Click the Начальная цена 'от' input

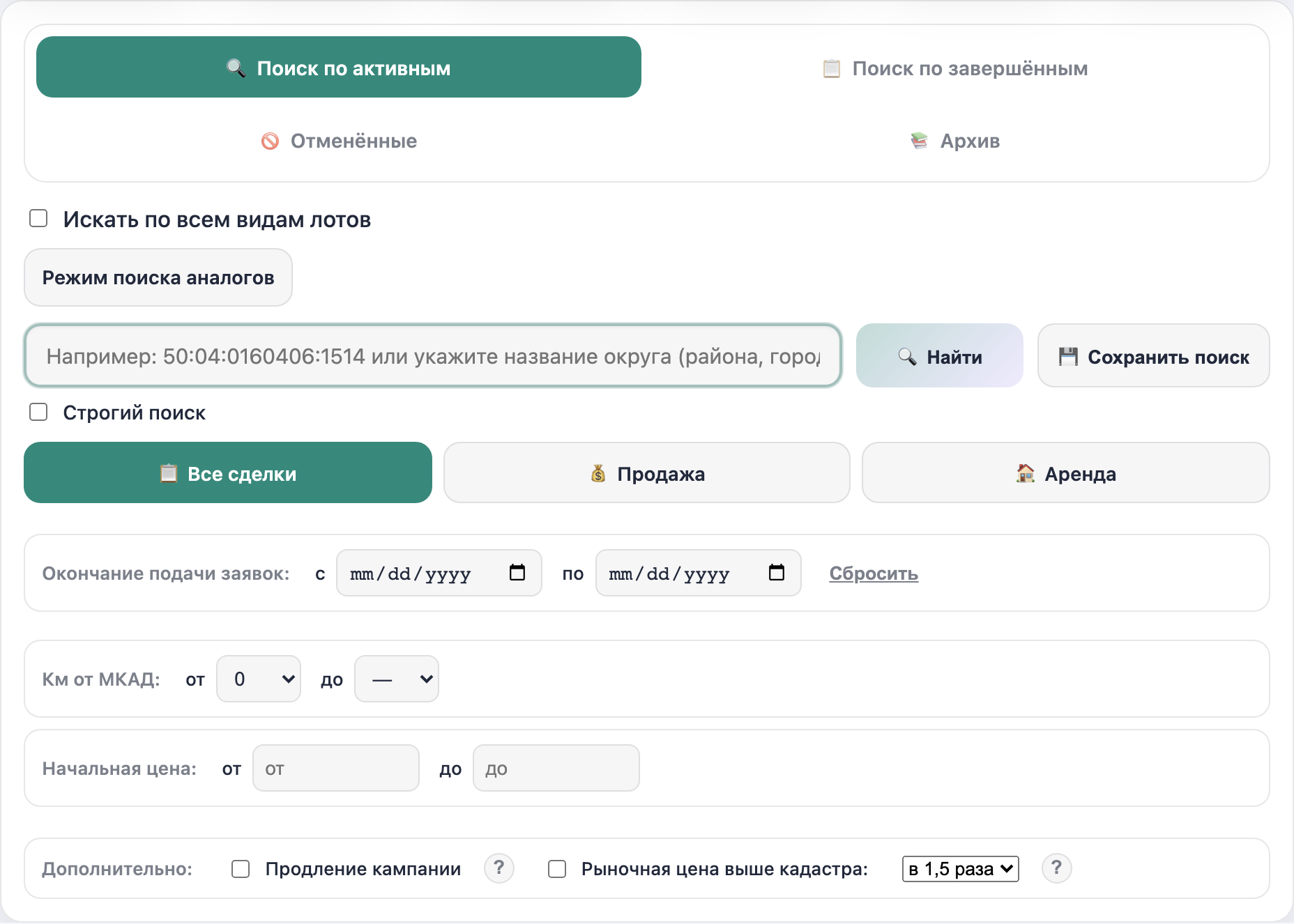336,768
